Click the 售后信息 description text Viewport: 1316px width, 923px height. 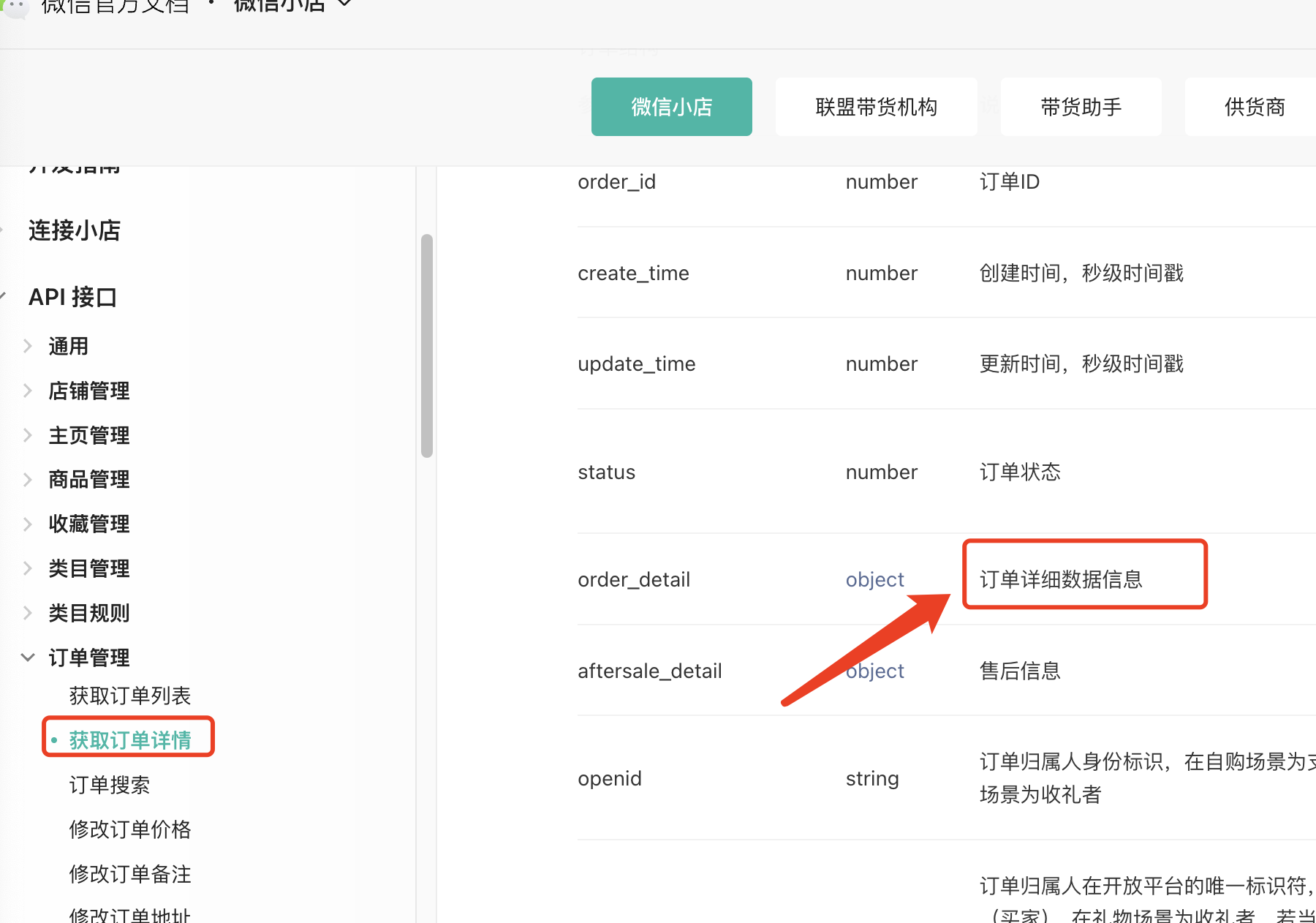click(1020, 671)
